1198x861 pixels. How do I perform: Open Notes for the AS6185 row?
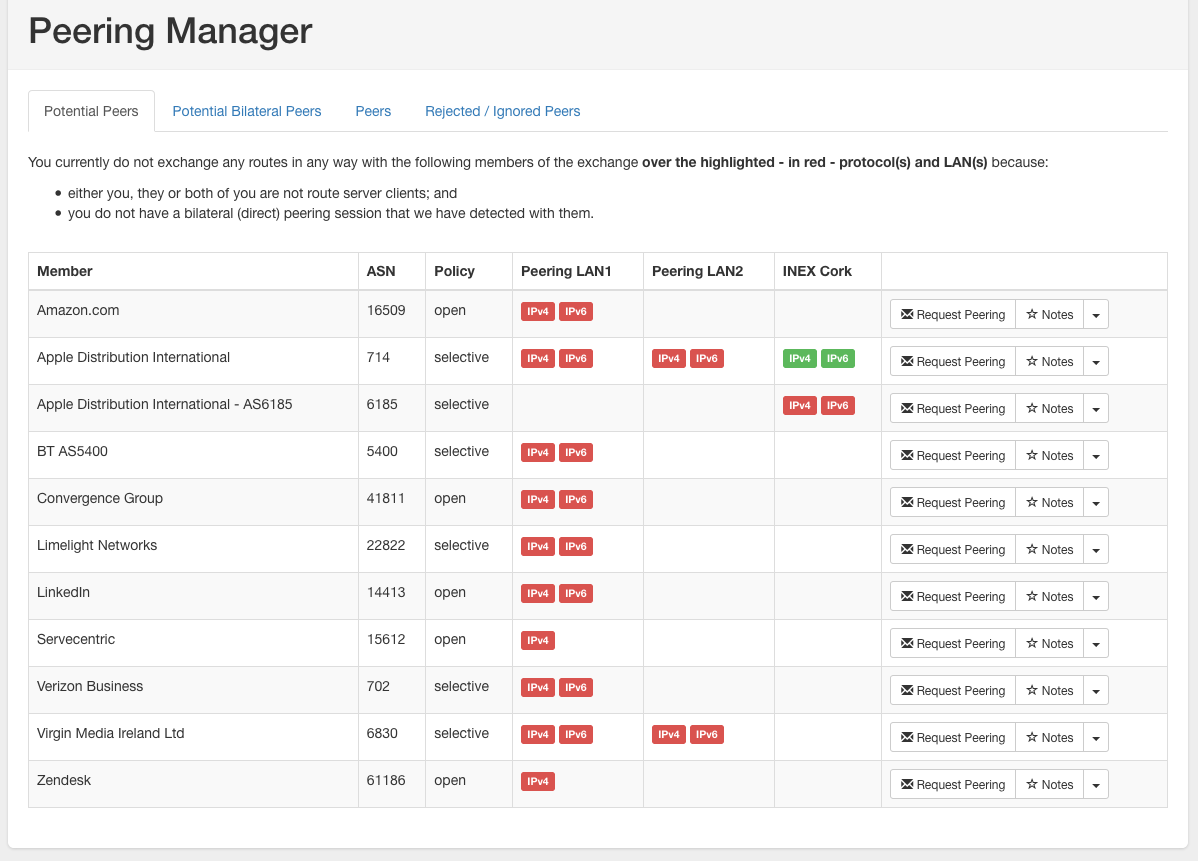[1049, 409]
